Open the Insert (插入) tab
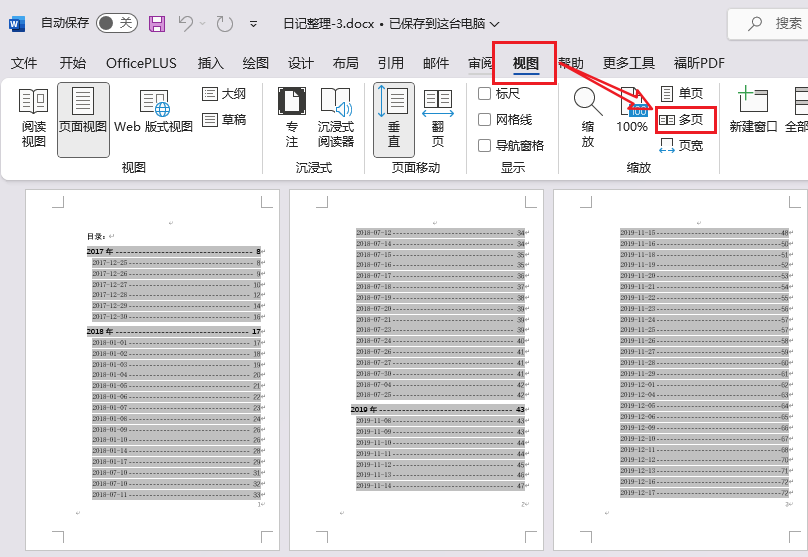808x557 pixels. point(211,63)
